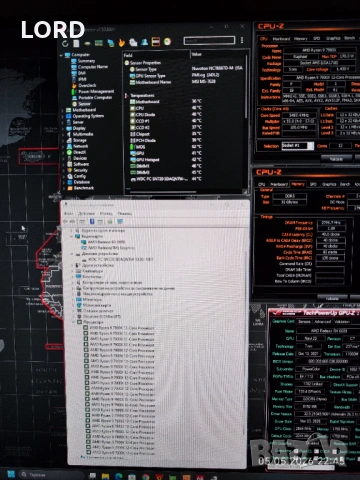The width and height of the screenshot is (360, 480).
Task: Click the monitor scan icon in Device Manager toolbar
Action: coord(120,222)
